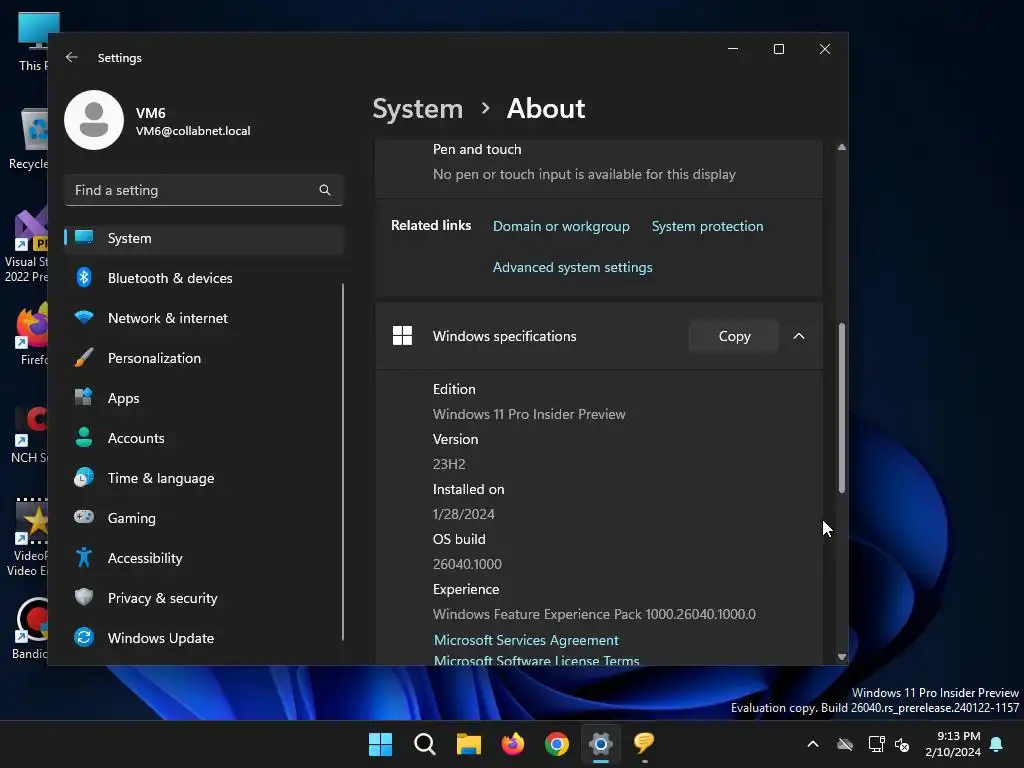
Task: Click the Privacy shield icon
Action: 84,597
